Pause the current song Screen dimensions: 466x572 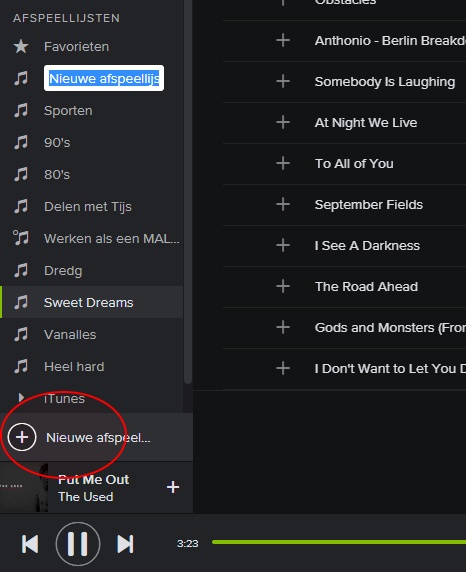78,544
